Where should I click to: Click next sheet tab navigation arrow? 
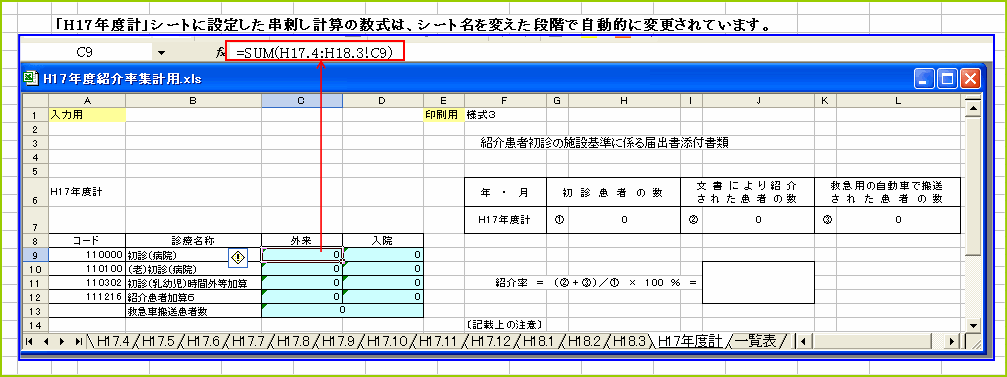point(62,341)
